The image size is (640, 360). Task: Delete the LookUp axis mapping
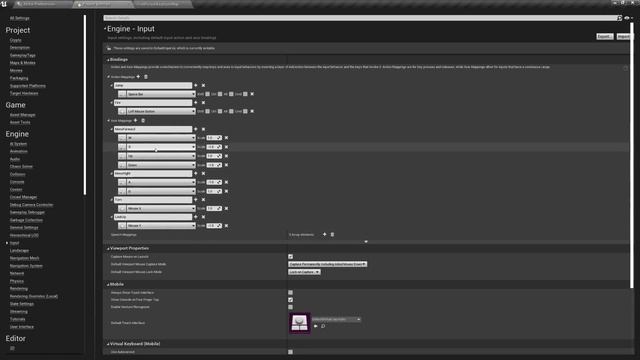tap(203, 217)
